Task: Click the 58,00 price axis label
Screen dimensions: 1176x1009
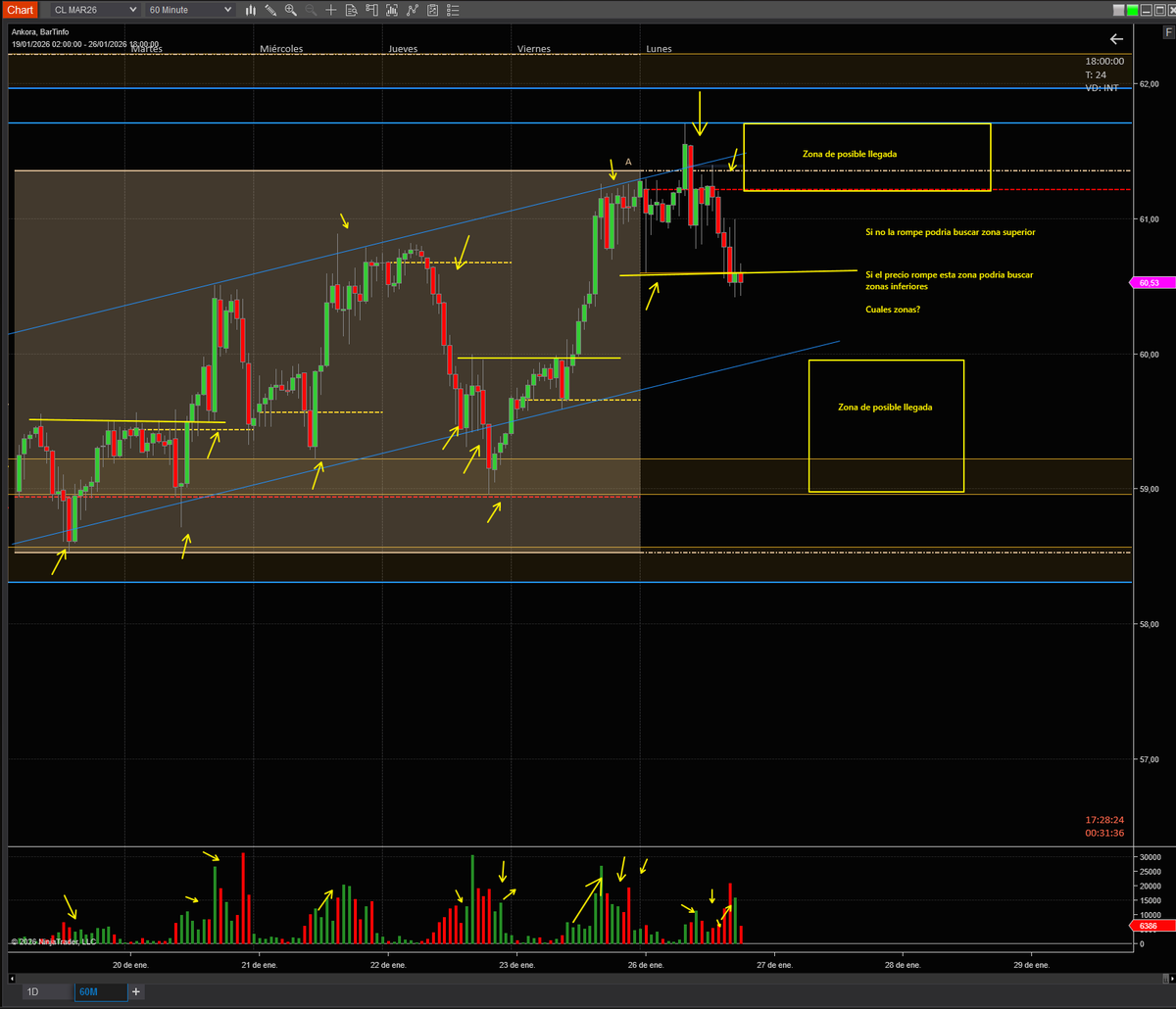Action: tap(1150, 624)
